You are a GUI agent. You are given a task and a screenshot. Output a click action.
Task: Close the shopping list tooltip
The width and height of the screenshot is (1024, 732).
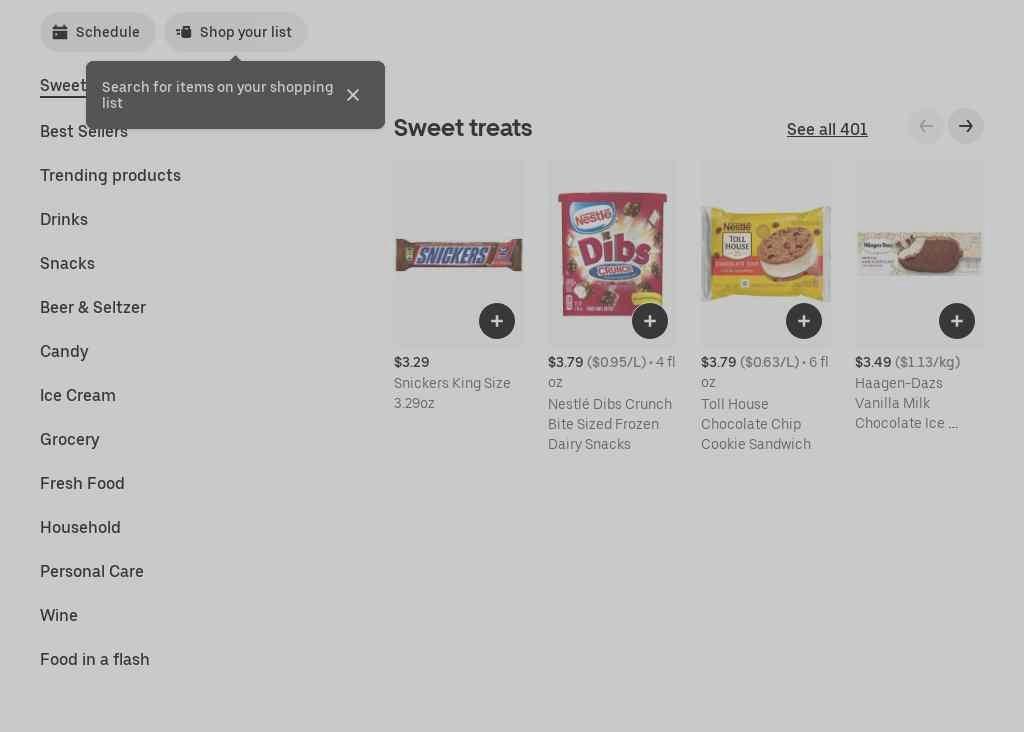[x=353, y=95]
